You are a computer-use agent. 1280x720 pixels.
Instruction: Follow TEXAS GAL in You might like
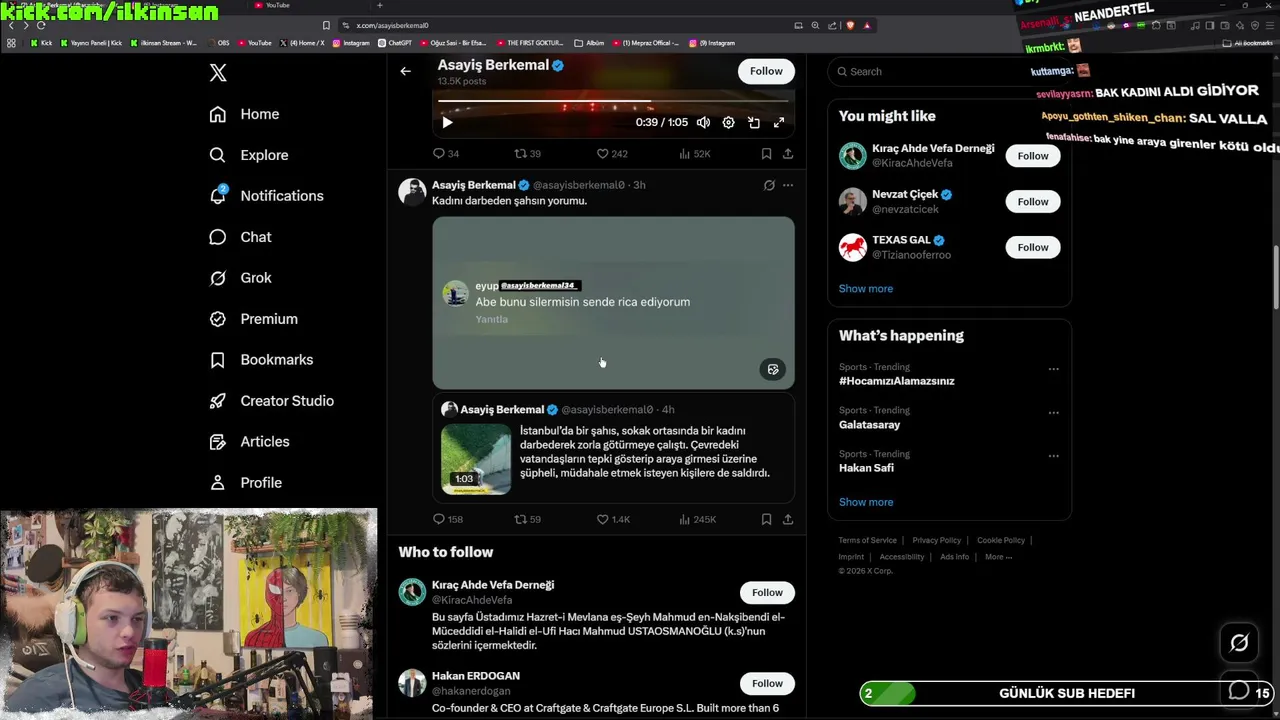point(1033,247)
